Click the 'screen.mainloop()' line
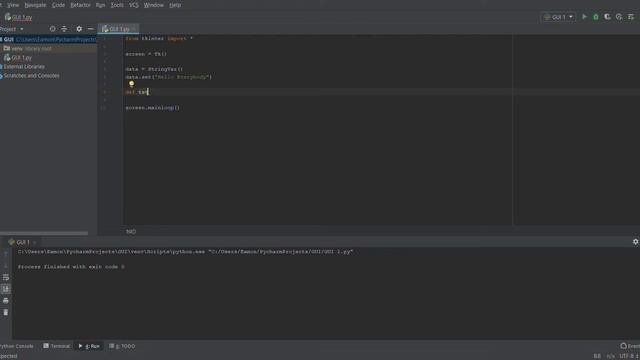Screen dimensions: 640x360 tap(153, 108)
